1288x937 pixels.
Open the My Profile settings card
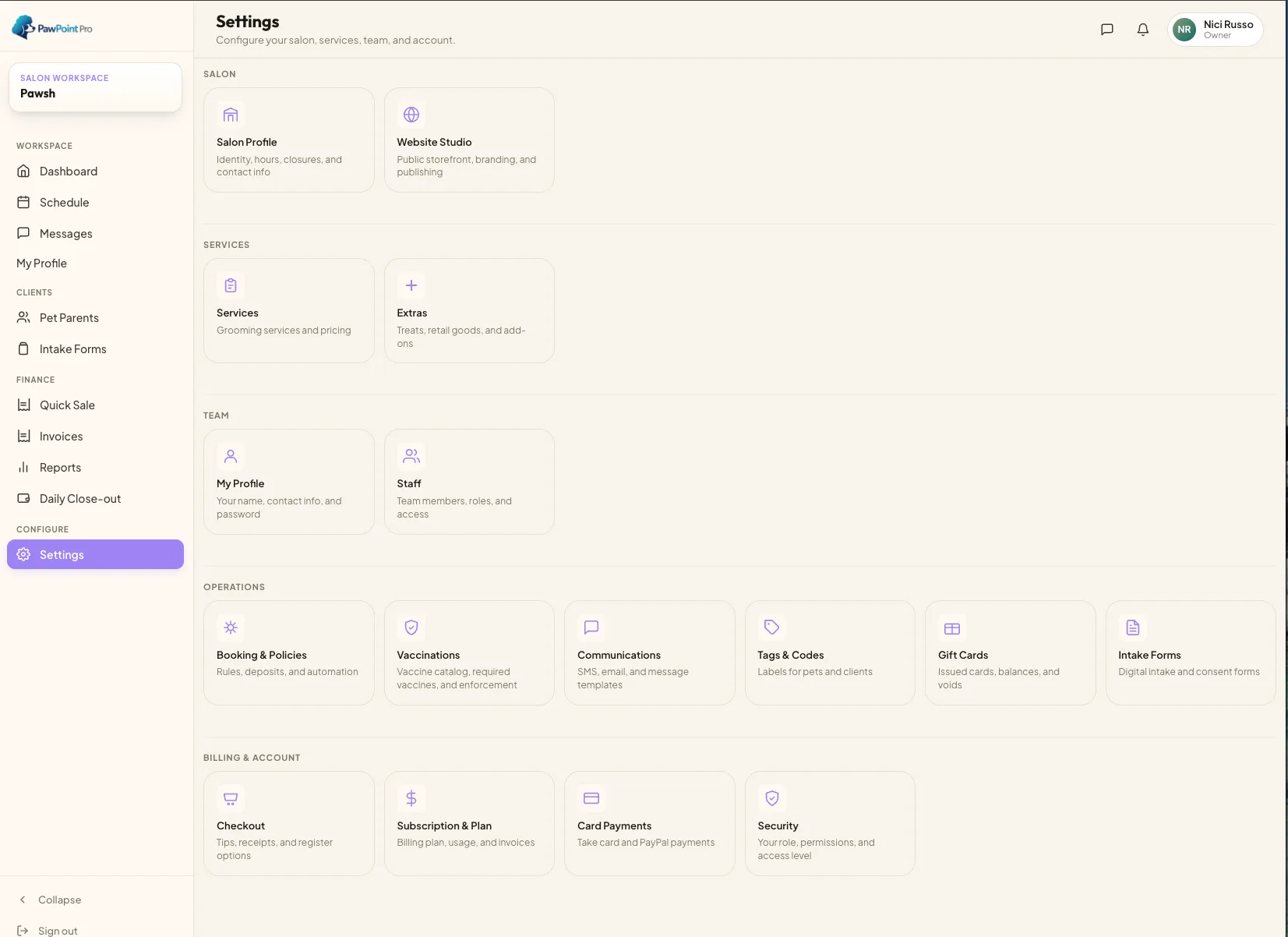click(x=289, y=482)
